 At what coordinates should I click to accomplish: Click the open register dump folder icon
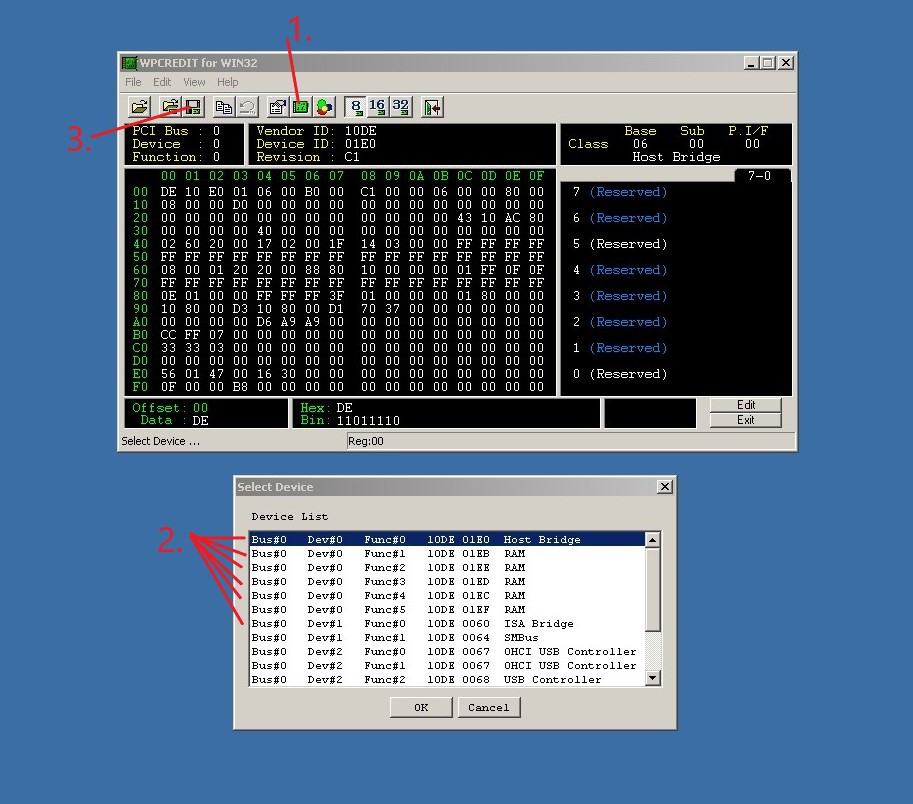click(x=171, y=107)
